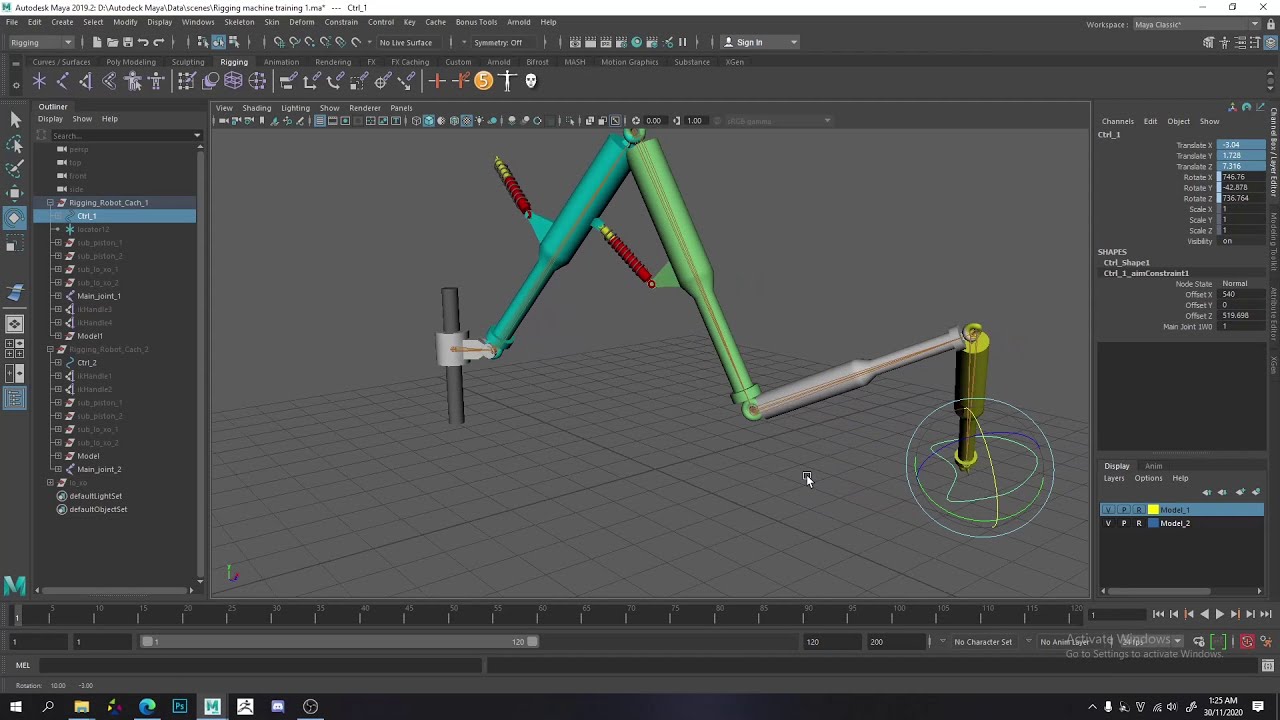Viewport: 1280px width, 720px height.
Task: Switch to the Anim layer tab
Action: [1153, 466]
